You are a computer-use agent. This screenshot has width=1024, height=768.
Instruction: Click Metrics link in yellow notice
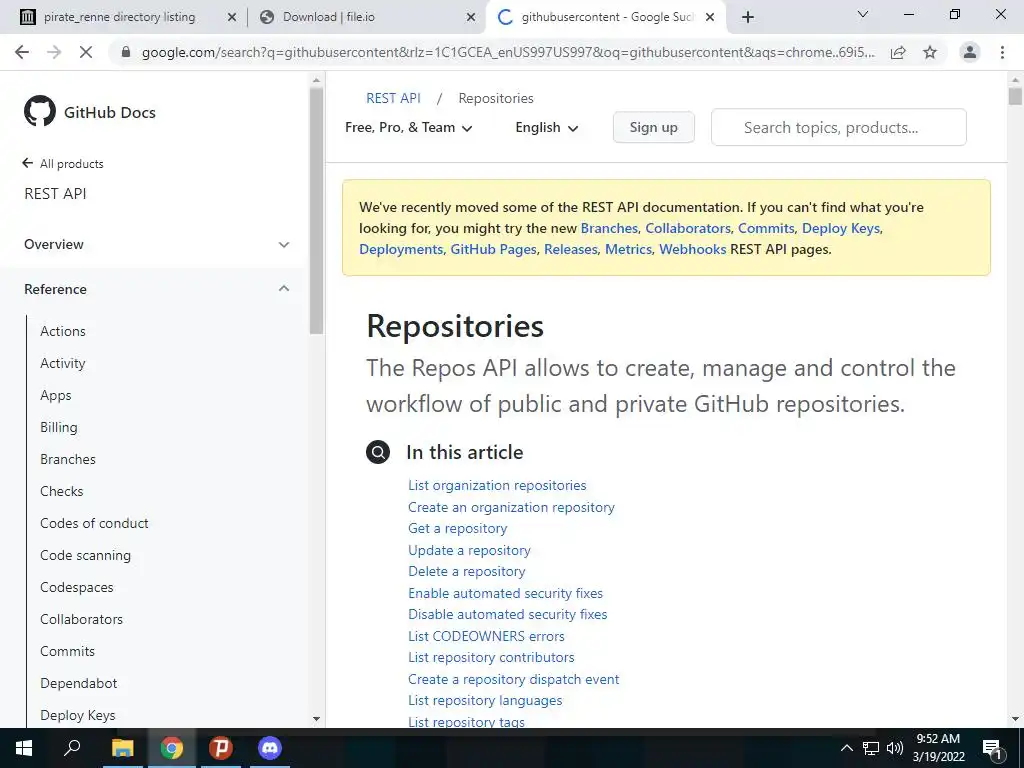[x=628, y=249]
